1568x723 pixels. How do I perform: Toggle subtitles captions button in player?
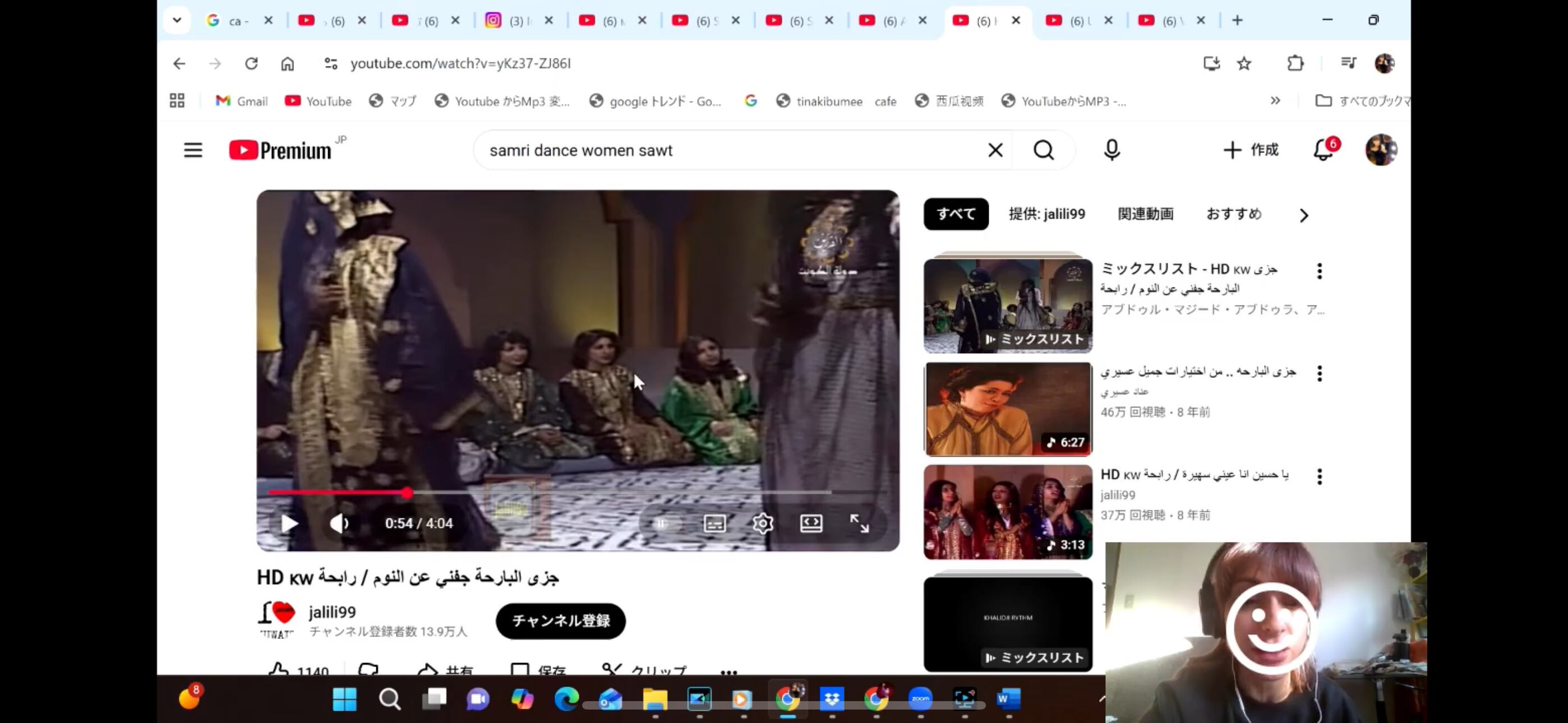click(714, 523)
